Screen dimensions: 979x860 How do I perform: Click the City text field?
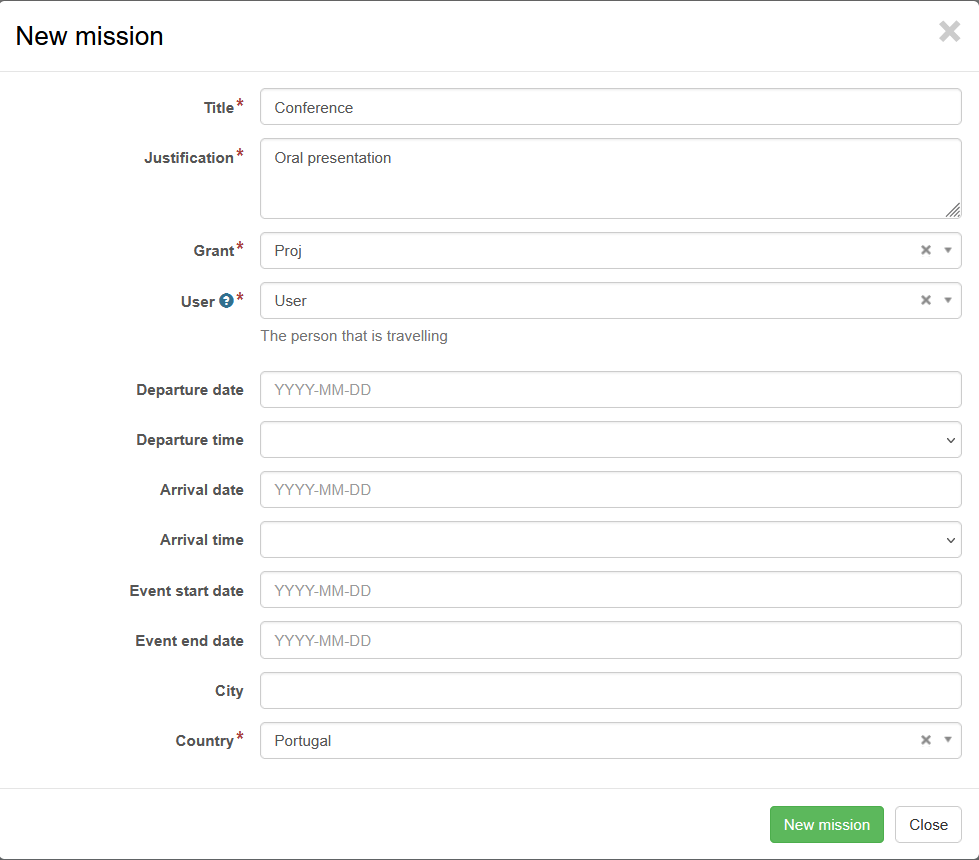610,690
